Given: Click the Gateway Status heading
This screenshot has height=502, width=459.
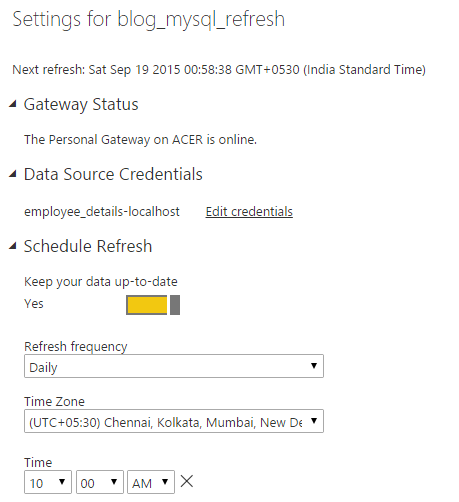Looking at the screenshot, I should point(81,104).
